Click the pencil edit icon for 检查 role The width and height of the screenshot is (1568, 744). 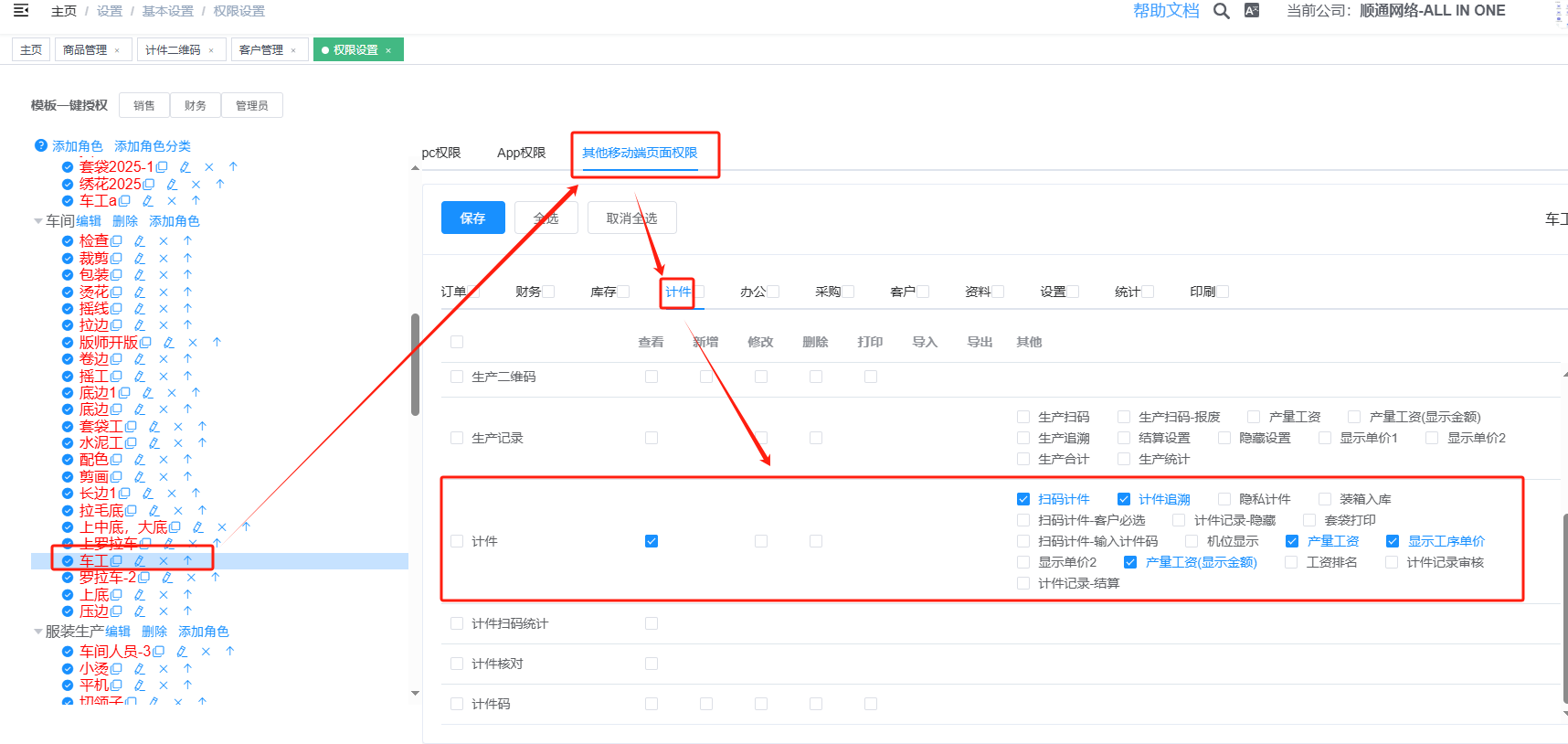click(x=140, y=241)
